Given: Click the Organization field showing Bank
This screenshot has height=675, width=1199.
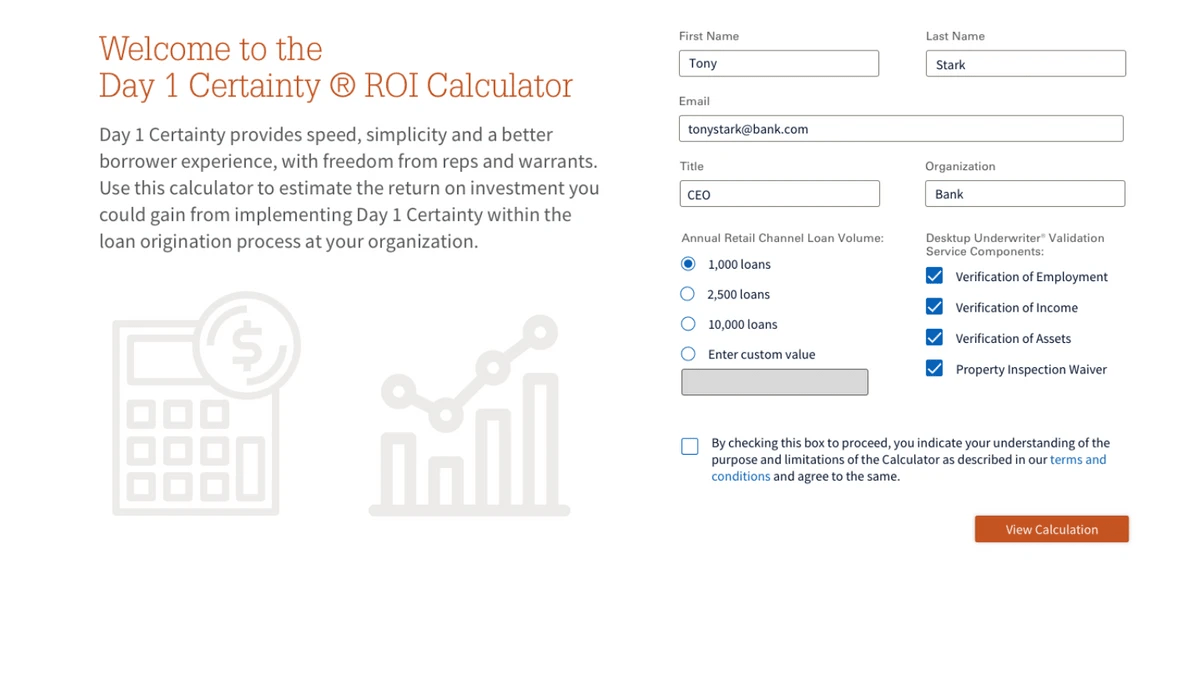Looking at the screenshot, I should point(1024,194).
